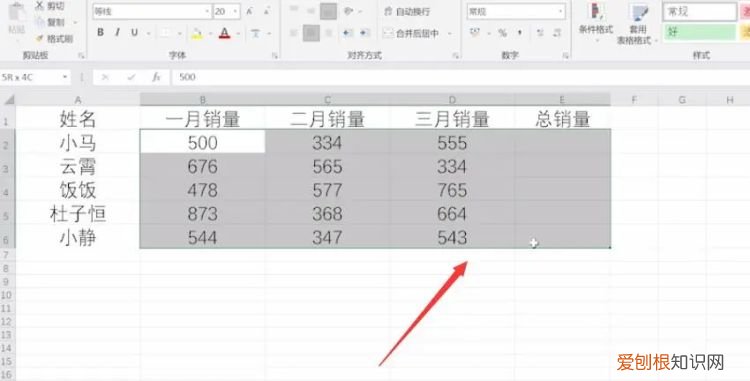
Task: Select the cell with value 873
Action: tap(202, 214)
